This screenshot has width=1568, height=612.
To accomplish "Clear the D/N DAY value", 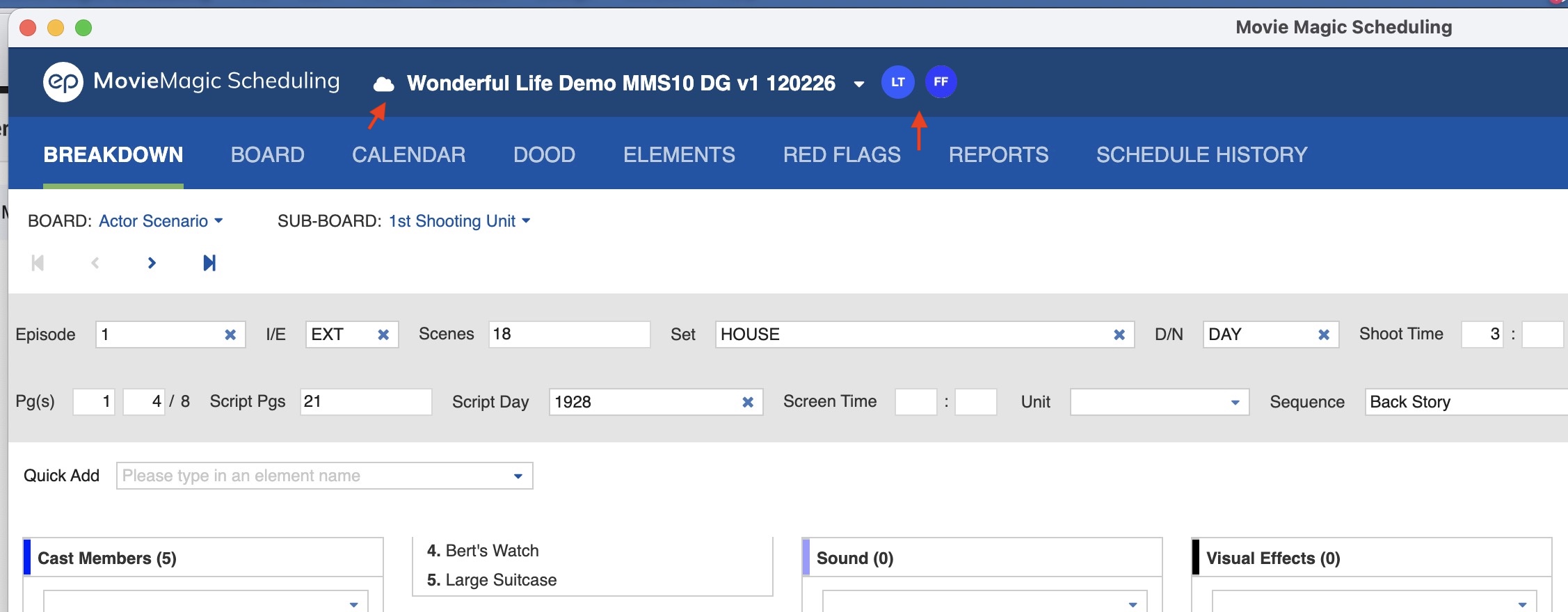I will [x=1324, y=335].
